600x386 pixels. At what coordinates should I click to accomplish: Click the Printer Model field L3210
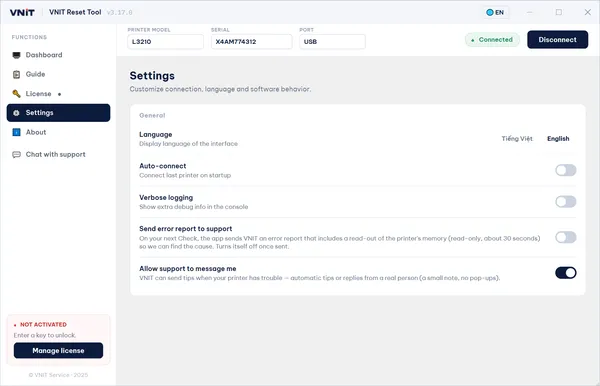165,42
